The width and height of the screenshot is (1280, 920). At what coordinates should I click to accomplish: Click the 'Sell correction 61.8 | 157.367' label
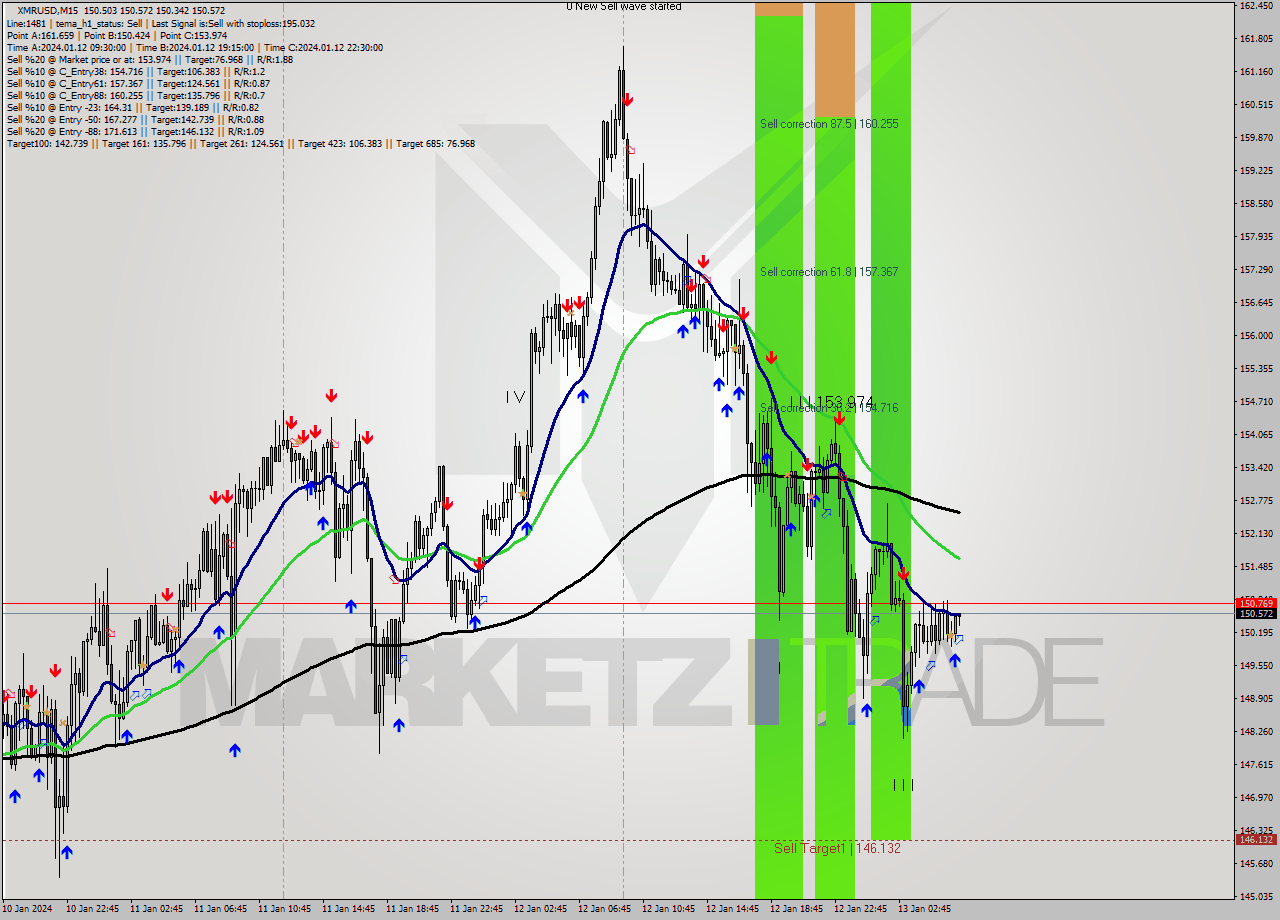[x=829, y=272]
